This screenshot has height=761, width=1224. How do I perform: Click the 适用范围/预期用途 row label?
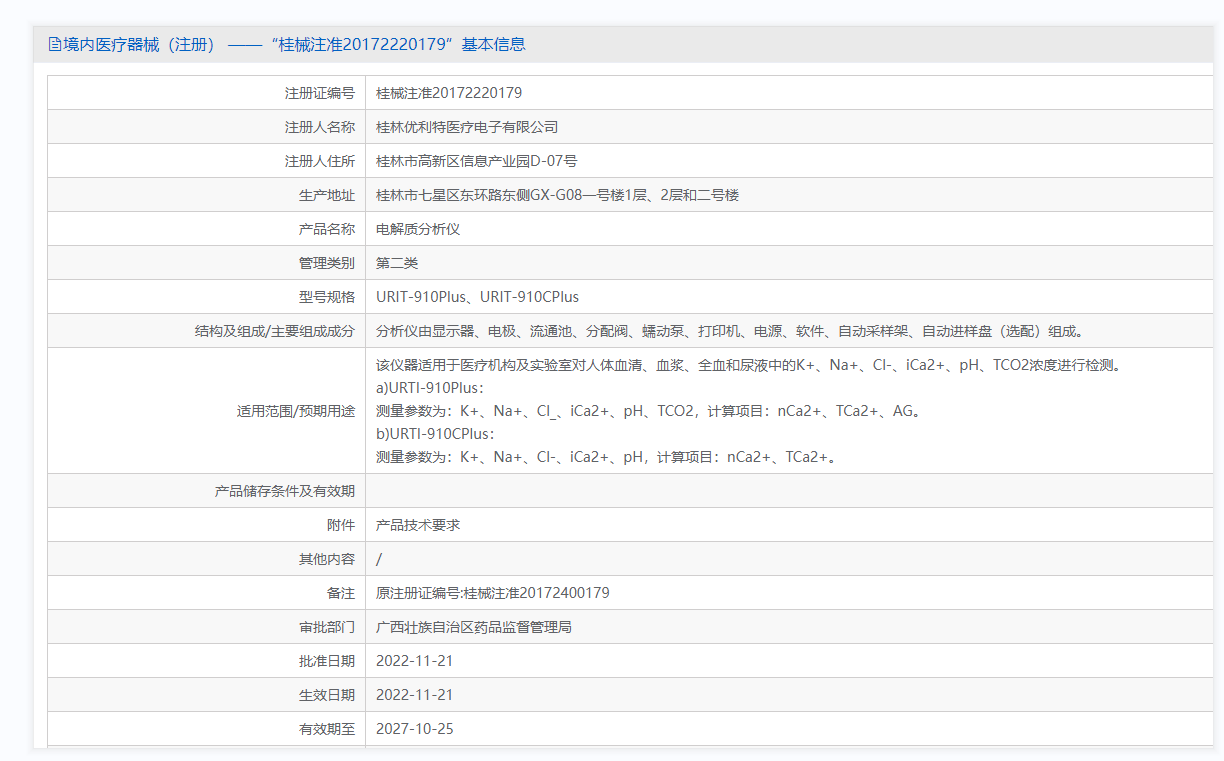coord(295,411)
